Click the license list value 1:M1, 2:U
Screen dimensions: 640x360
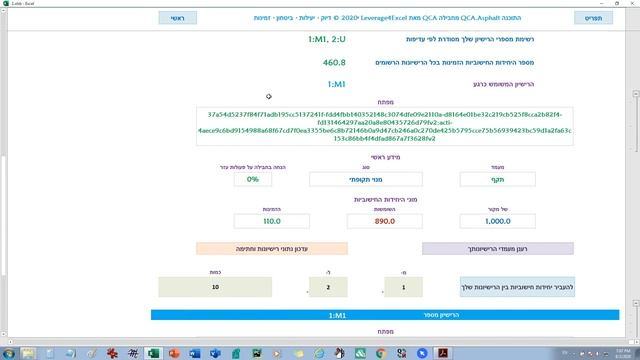tap(327, 39)
